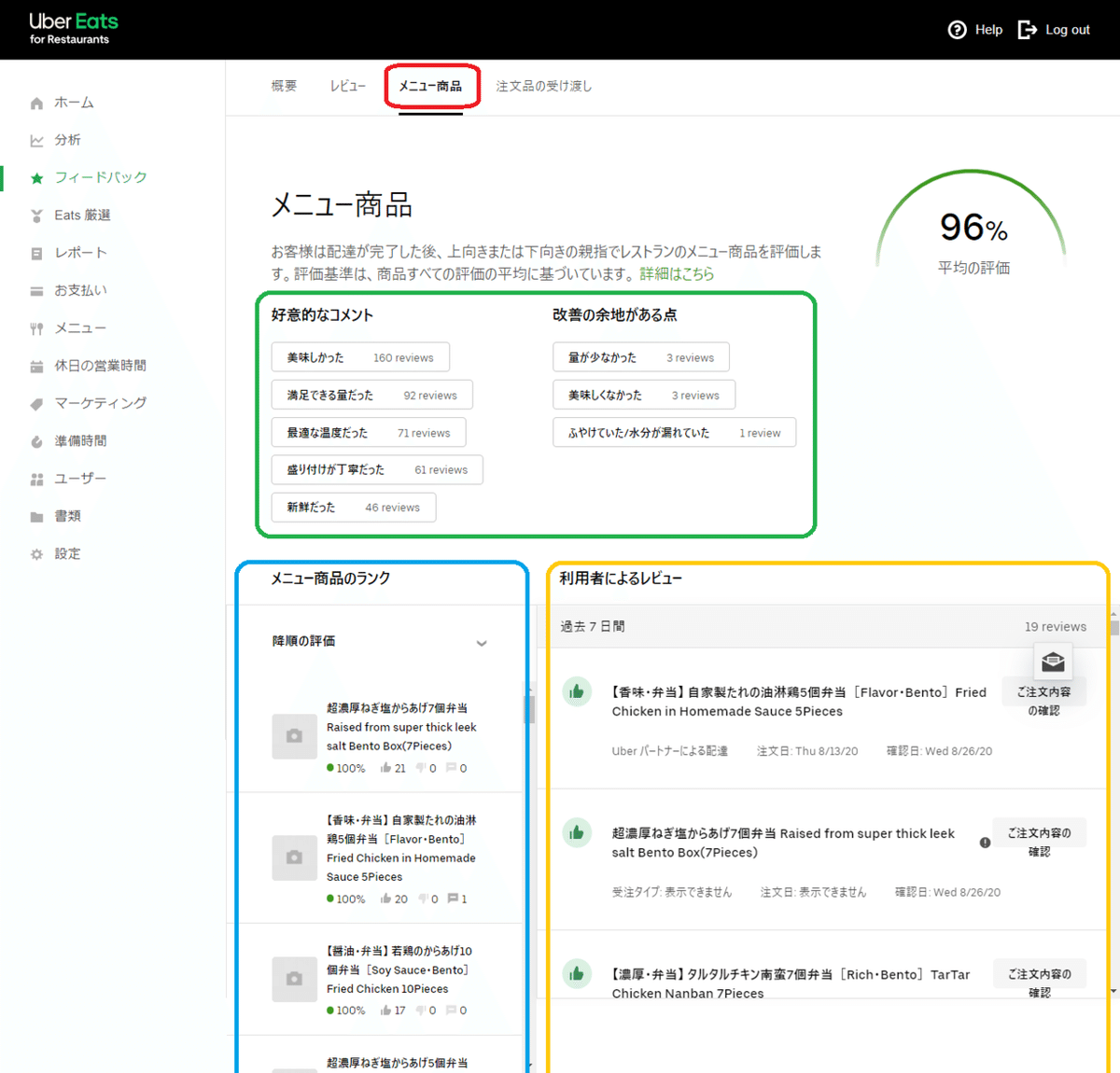Click ふやけていた/水分が漏れていた 1 review chip
Screen dimensions: 1120x1073
pos(675,432)
